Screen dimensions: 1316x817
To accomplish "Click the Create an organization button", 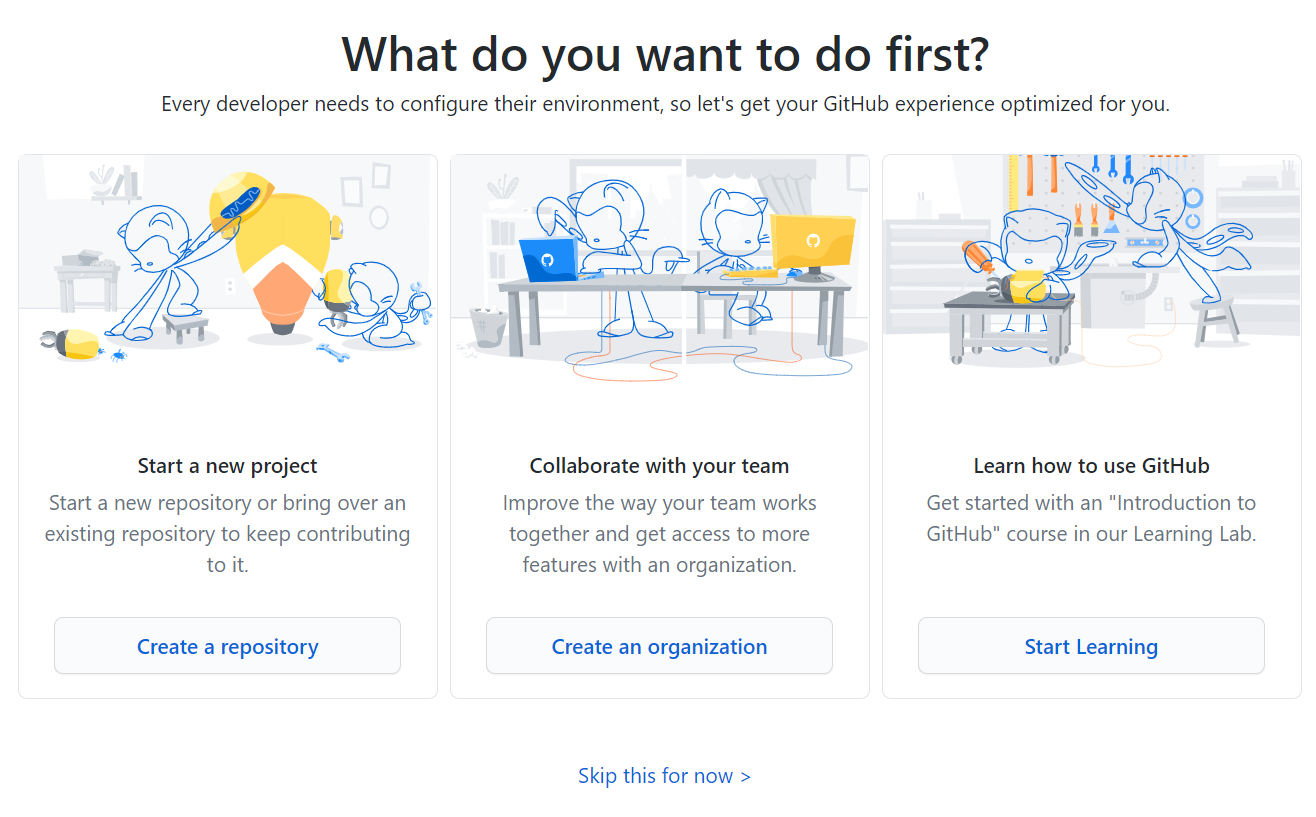I will pos(659,646).
